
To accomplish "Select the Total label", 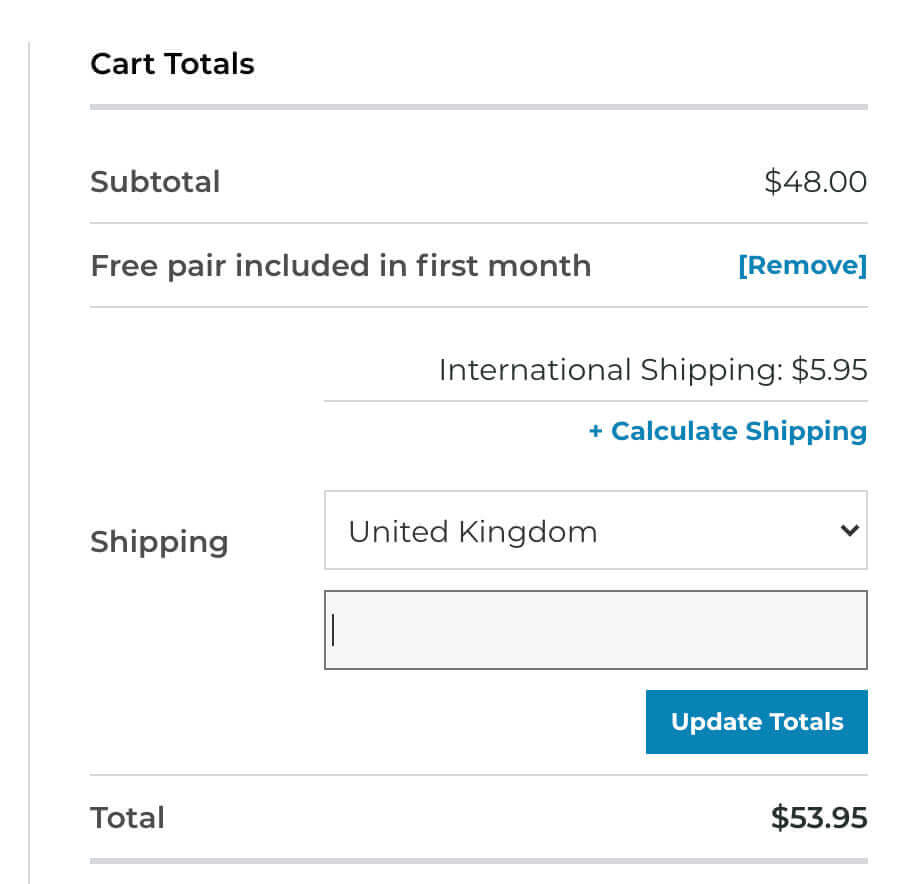I will coord(127,817).
